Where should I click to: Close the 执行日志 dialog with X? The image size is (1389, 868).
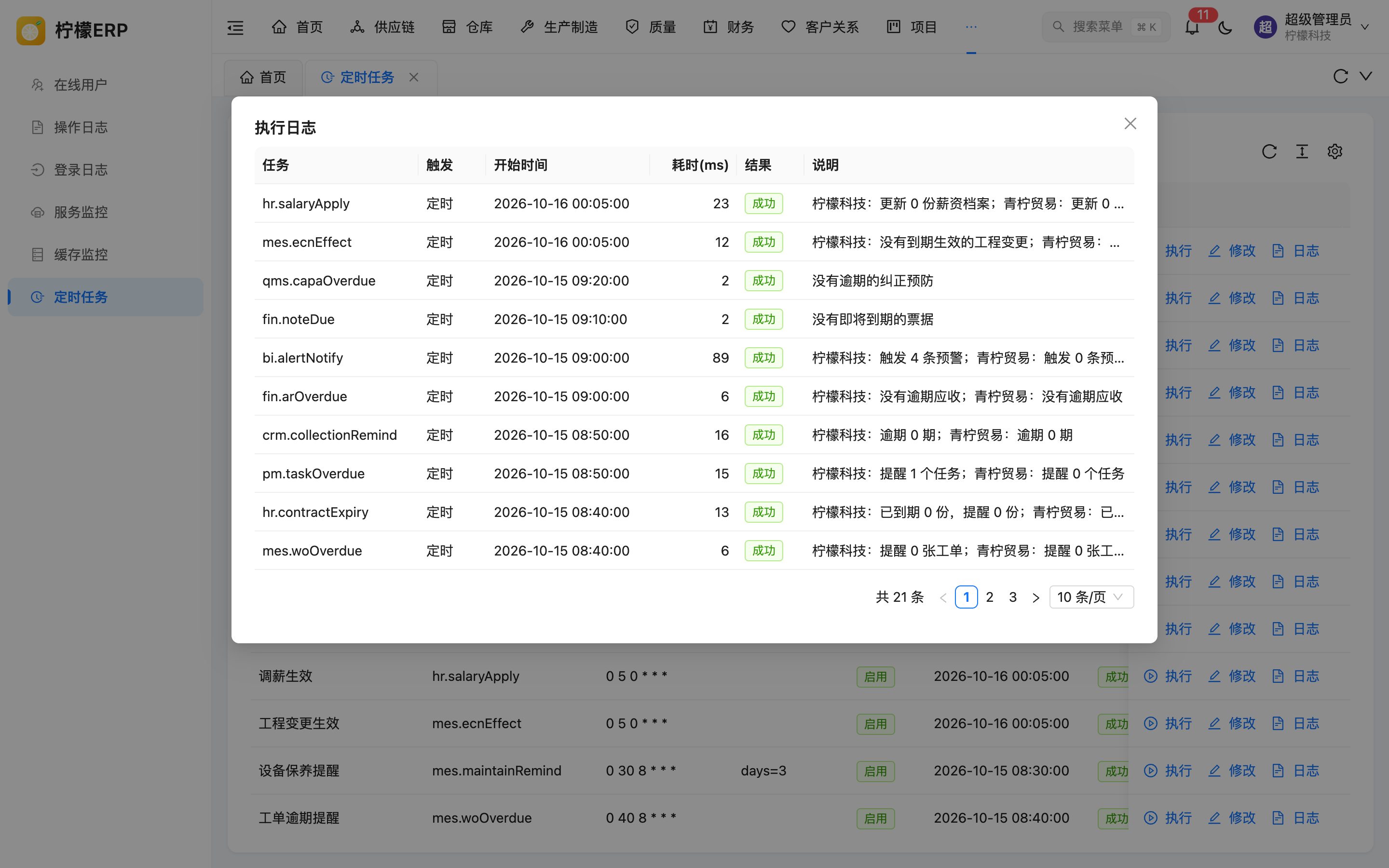point(1130,123)
